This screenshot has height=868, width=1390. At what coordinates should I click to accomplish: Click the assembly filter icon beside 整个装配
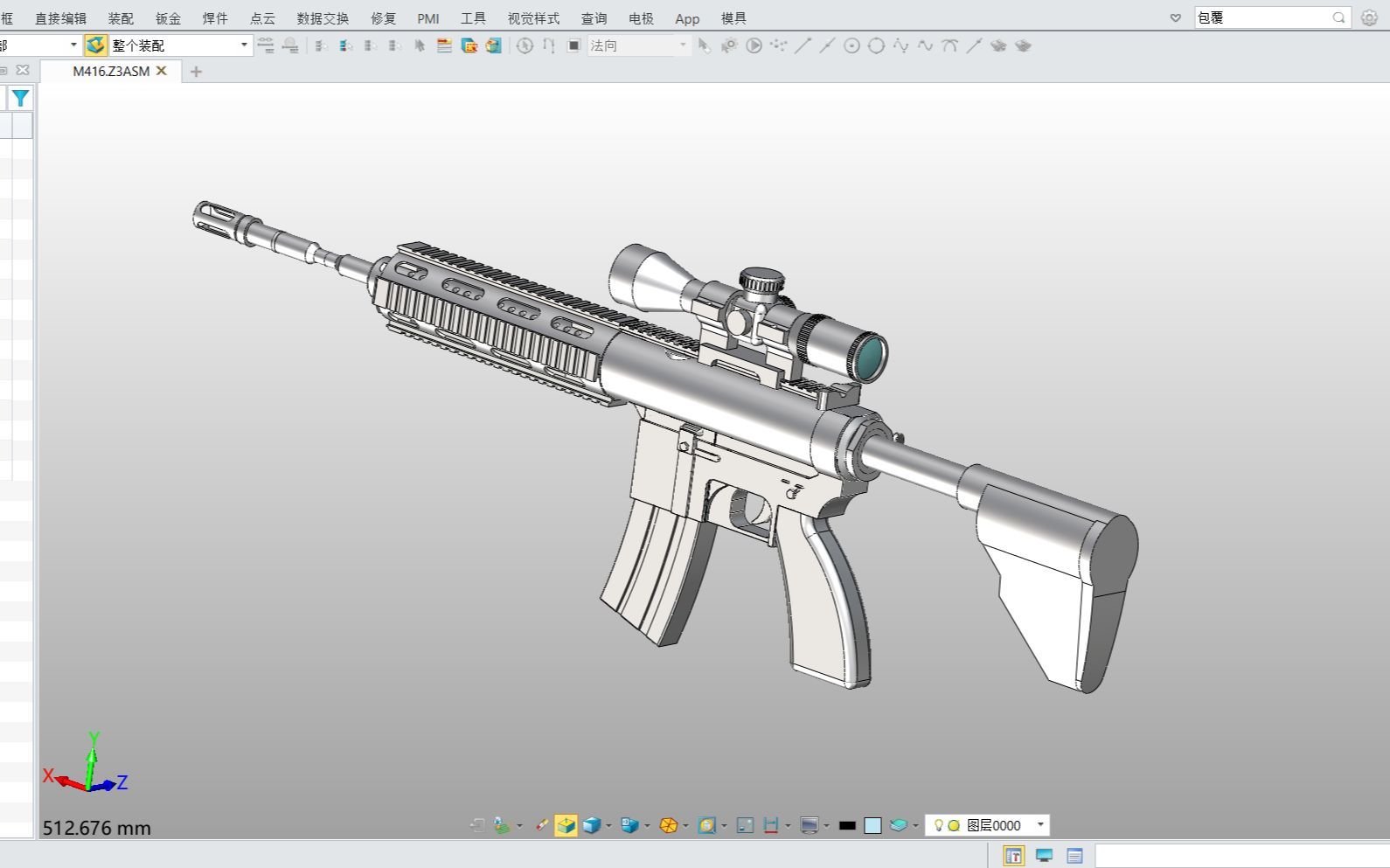pyautogui.click(x=96, y=45)
